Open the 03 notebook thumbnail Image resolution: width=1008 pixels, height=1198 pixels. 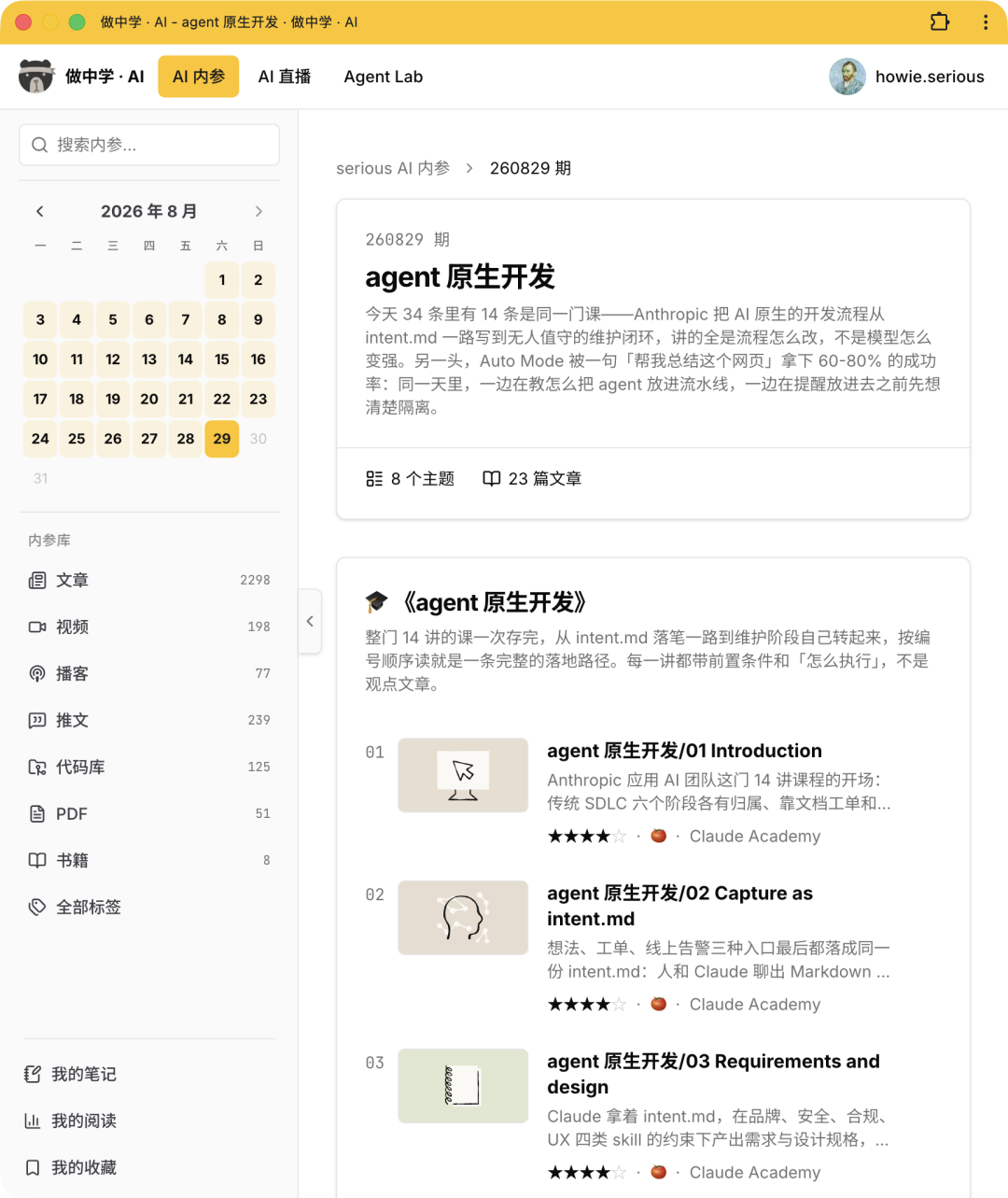[463, 1085]
